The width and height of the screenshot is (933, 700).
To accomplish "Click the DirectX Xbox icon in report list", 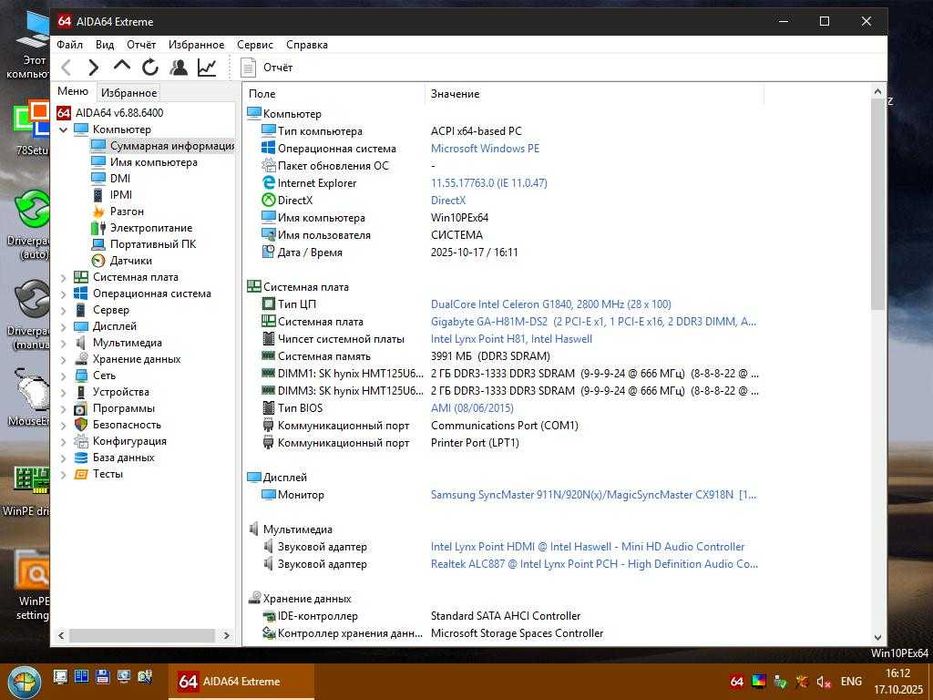I will pos(268,200).
